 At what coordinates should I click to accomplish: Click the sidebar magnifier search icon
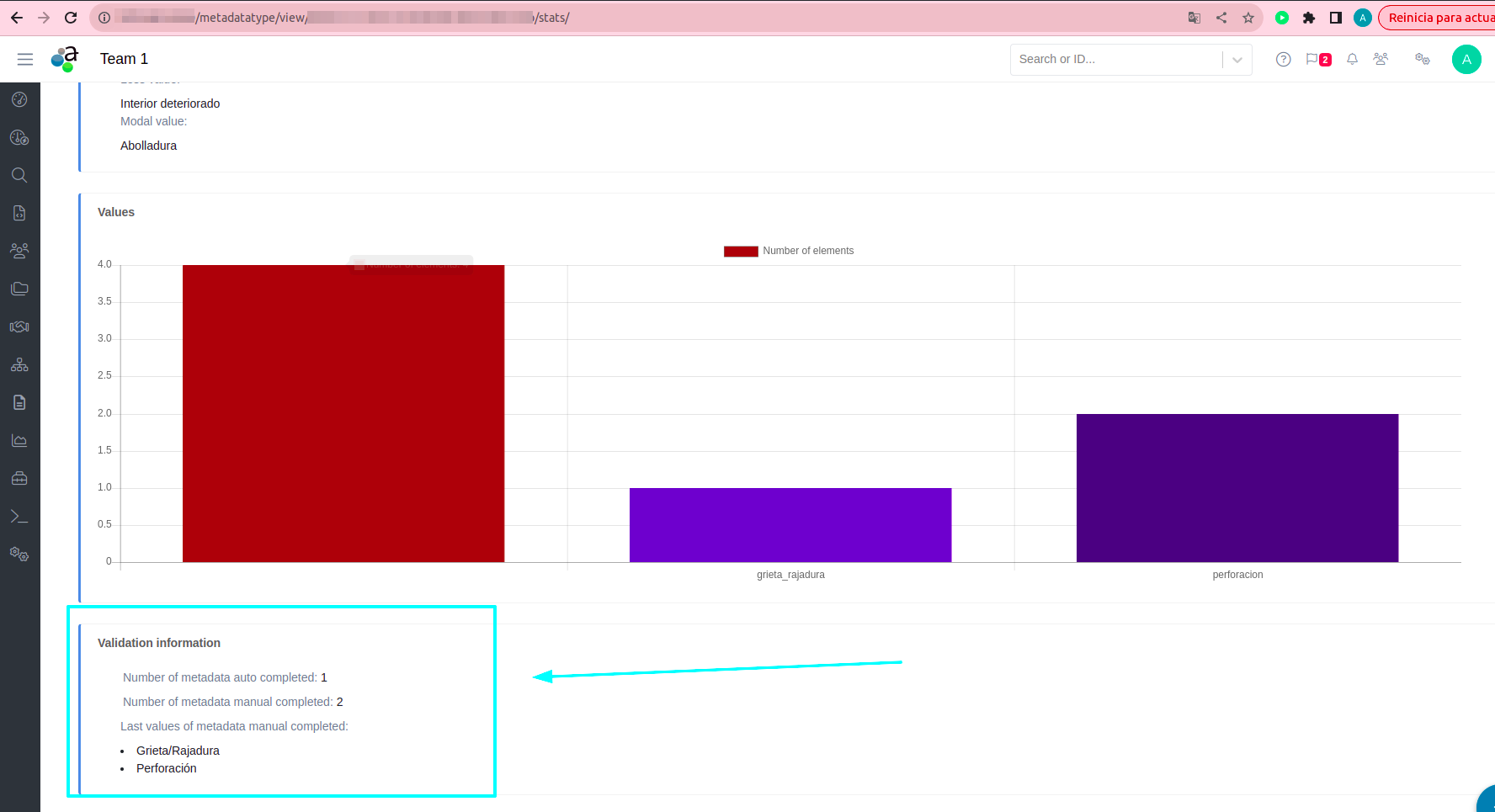[19, 175]
